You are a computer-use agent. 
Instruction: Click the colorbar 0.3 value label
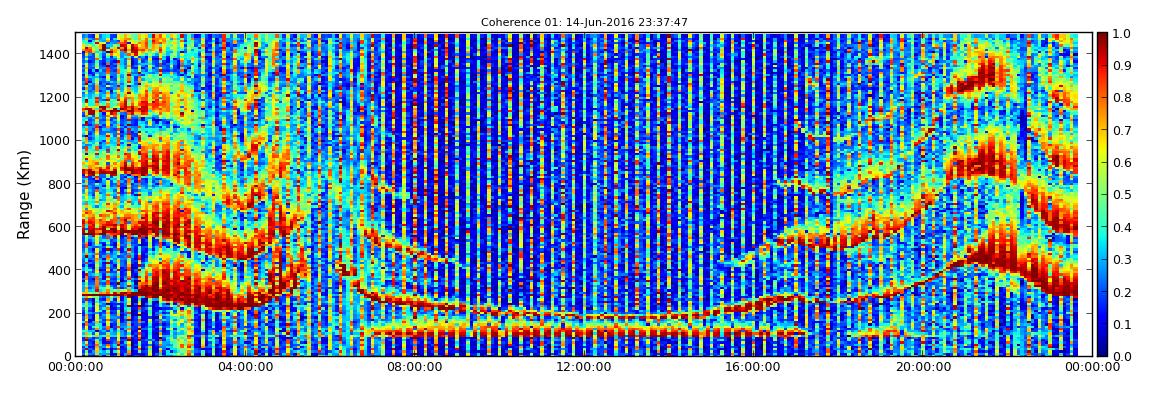(1121, 260)
